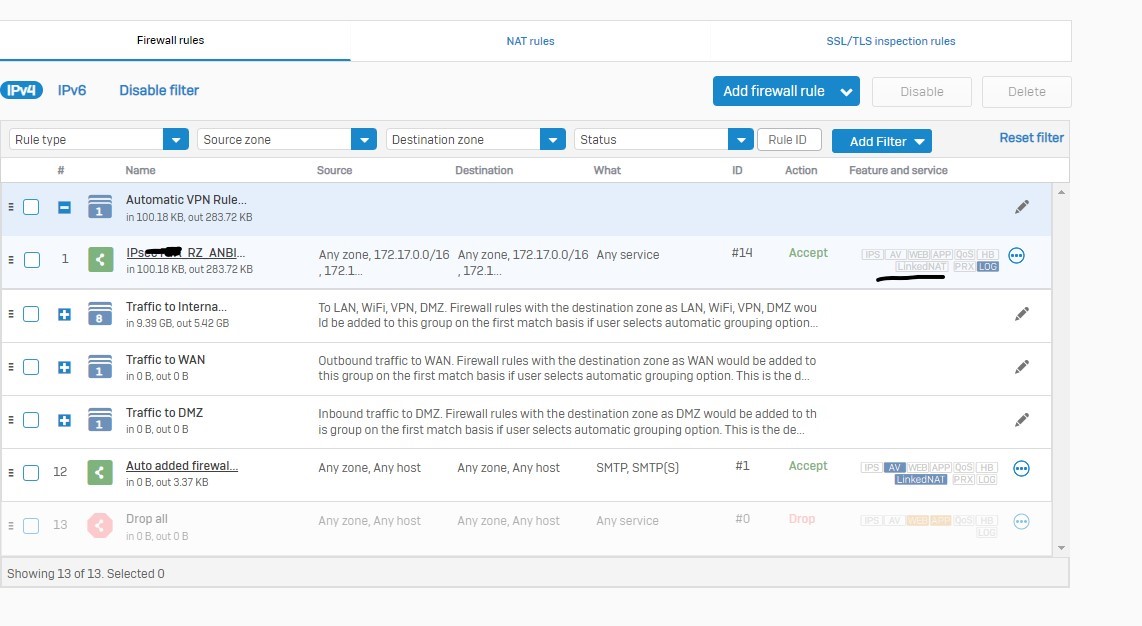The image size is (1142, 626).
Task: Click the Disable filter link
Action: tap(159, 90)
